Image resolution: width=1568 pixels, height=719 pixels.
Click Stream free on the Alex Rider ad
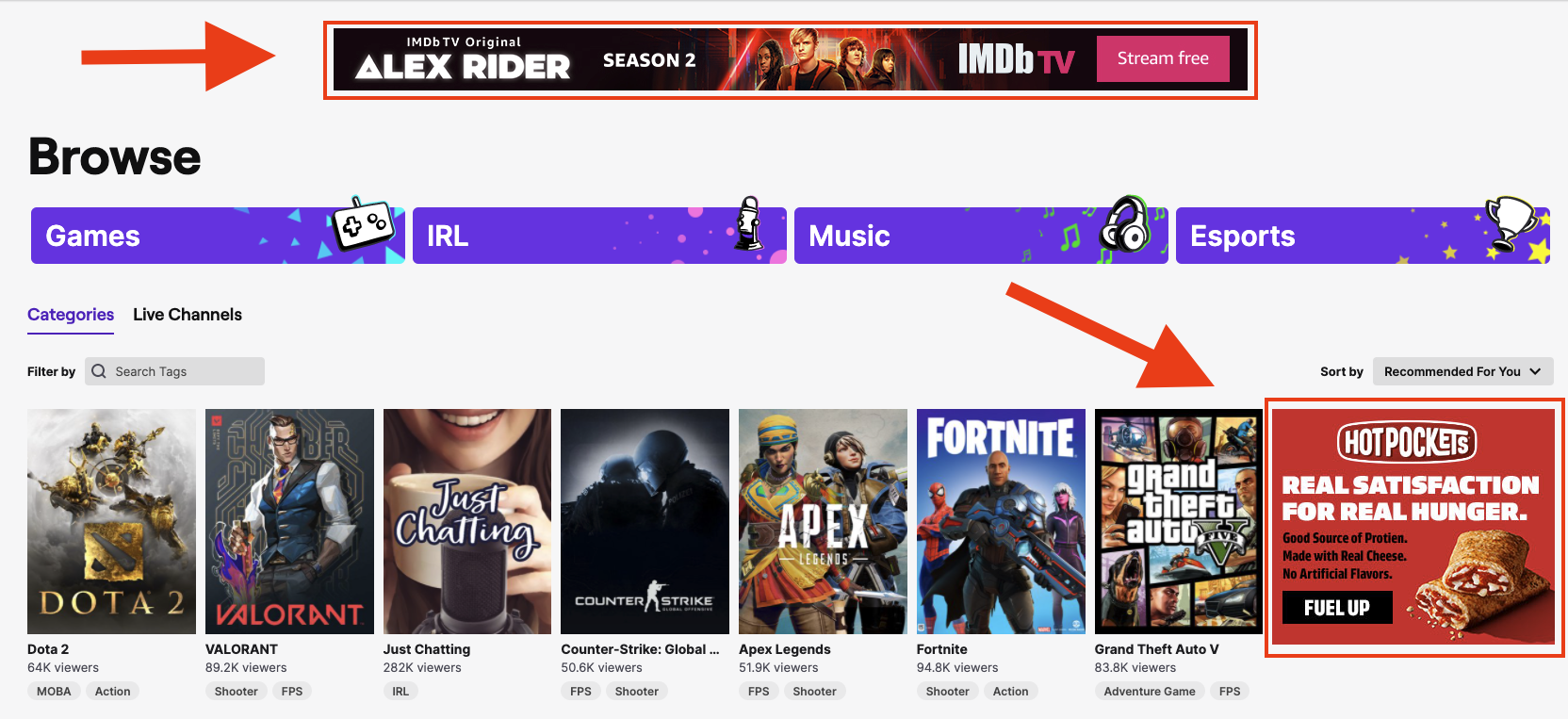[1163, 58]
